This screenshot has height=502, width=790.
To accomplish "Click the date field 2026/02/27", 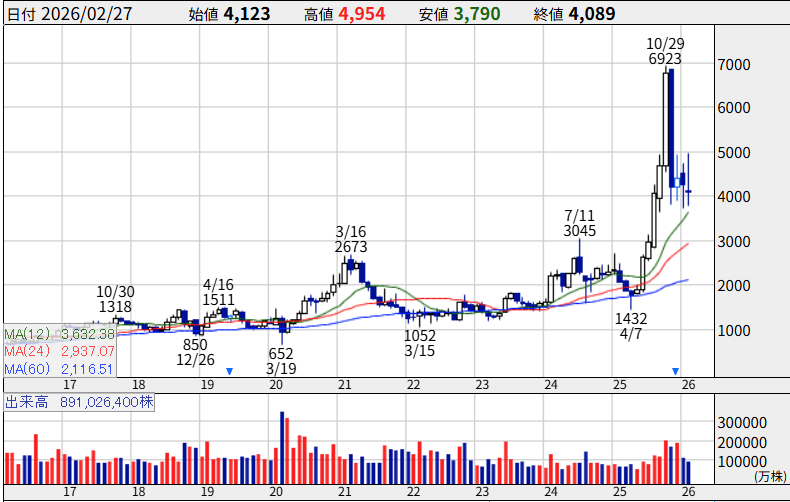I will [80, 14].
